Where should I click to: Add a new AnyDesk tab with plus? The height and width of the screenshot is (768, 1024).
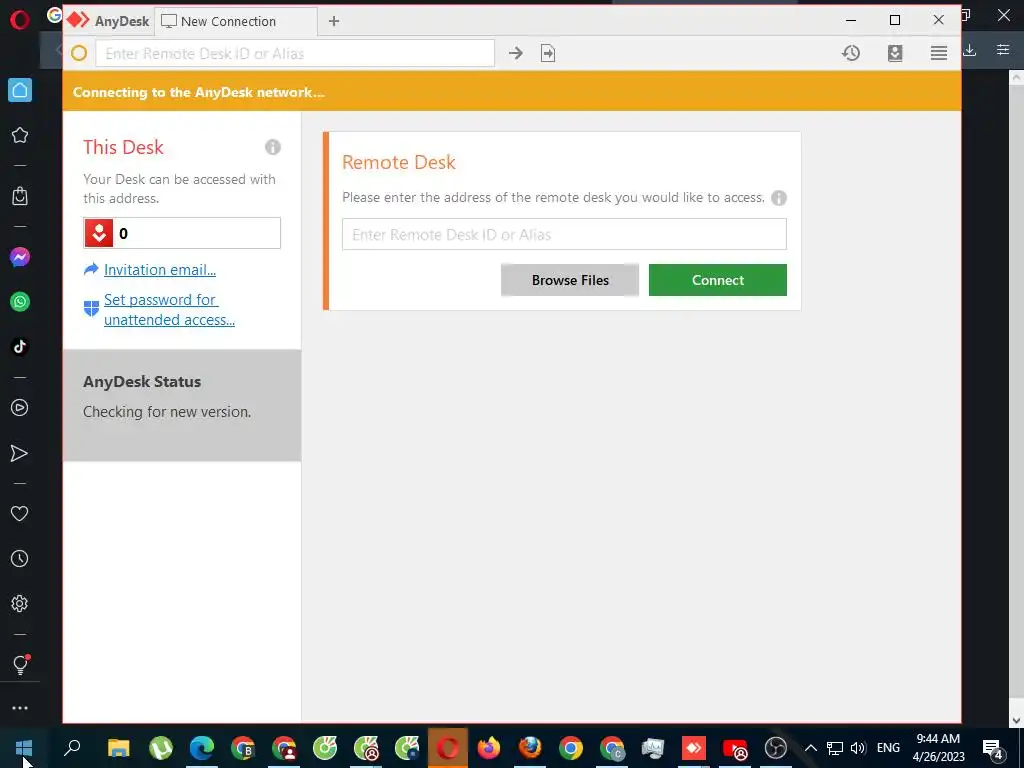point(334,22)
